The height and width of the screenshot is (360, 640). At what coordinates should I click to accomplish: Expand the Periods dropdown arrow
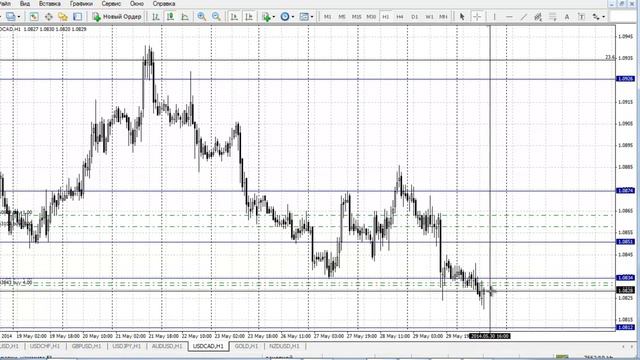pos(293,17)
